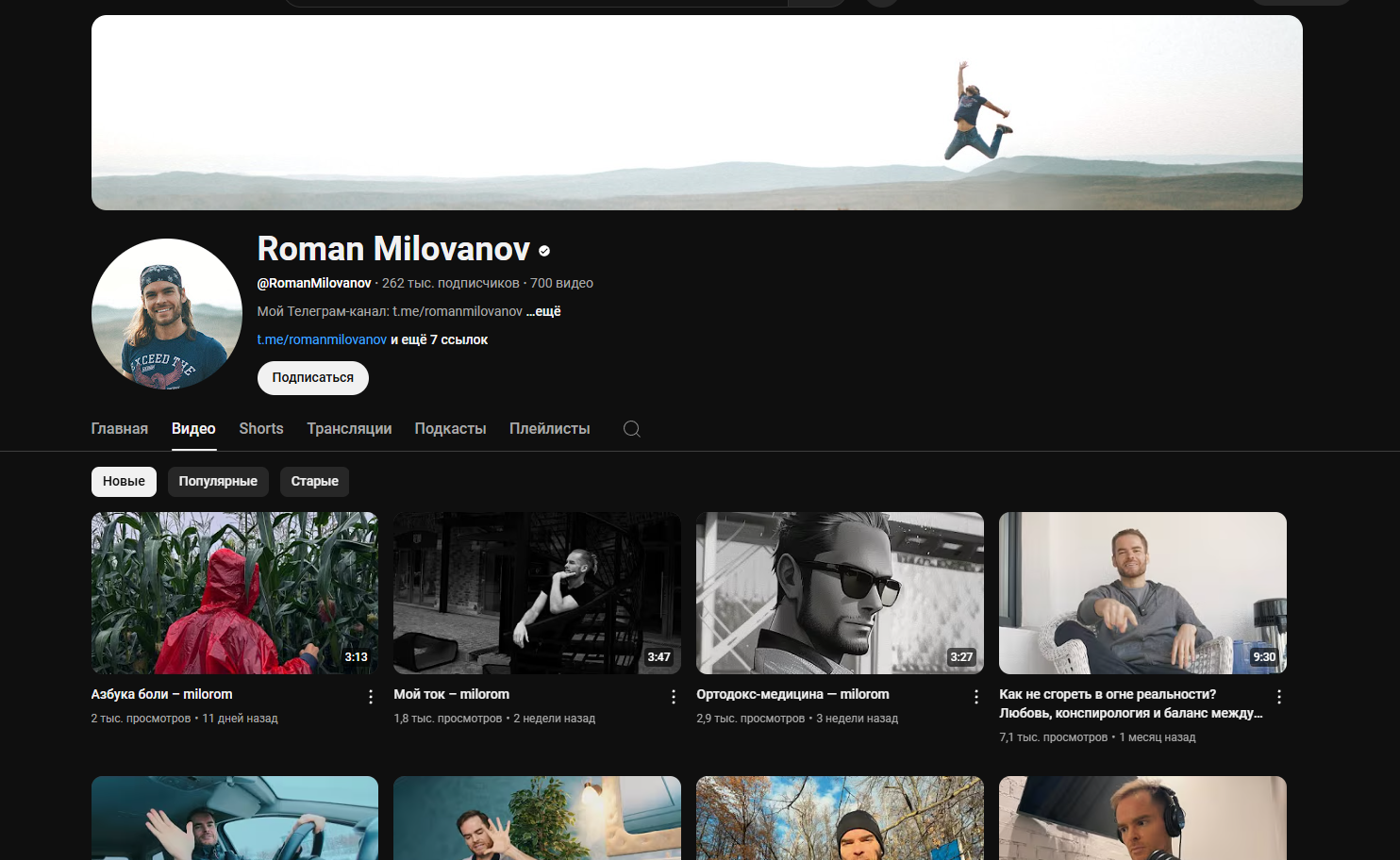Play the second-row thumbnail of man waving in car
Image resolution: width=1400 pixels, height=860 pixels.
235,818
